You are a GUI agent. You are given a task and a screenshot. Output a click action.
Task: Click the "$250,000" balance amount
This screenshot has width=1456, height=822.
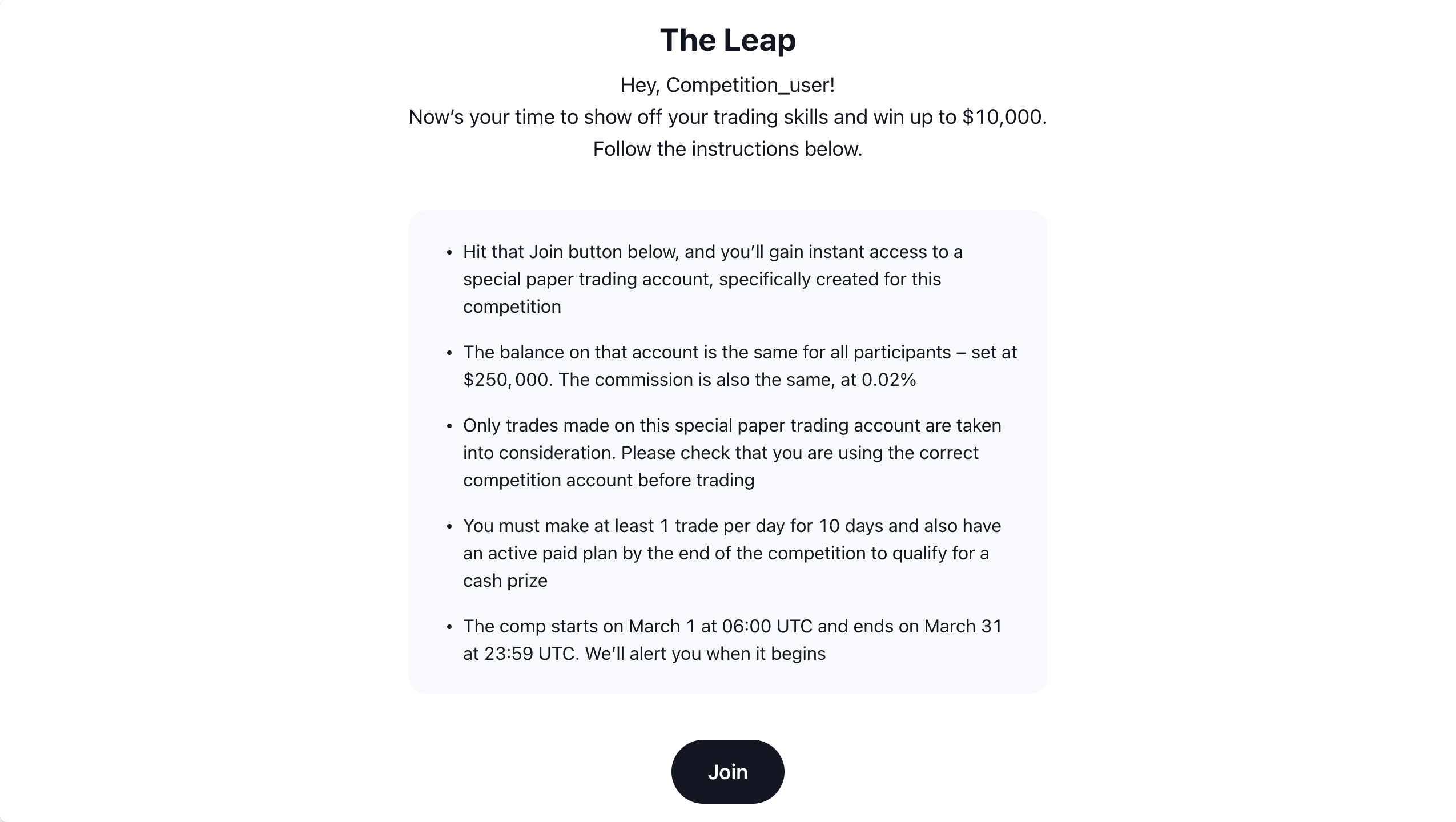coord(505,380)
